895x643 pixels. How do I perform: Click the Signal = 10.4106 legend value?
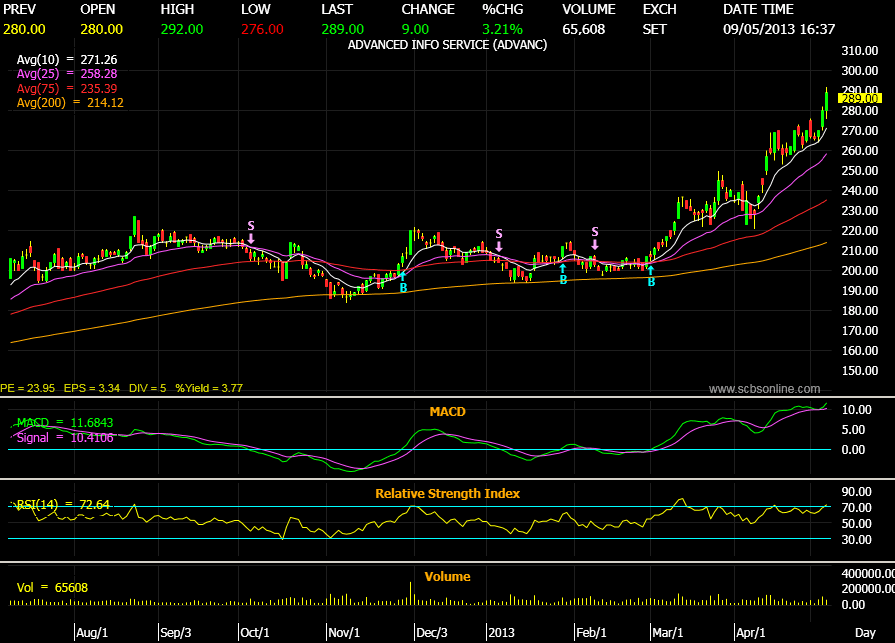pos(65,438)
